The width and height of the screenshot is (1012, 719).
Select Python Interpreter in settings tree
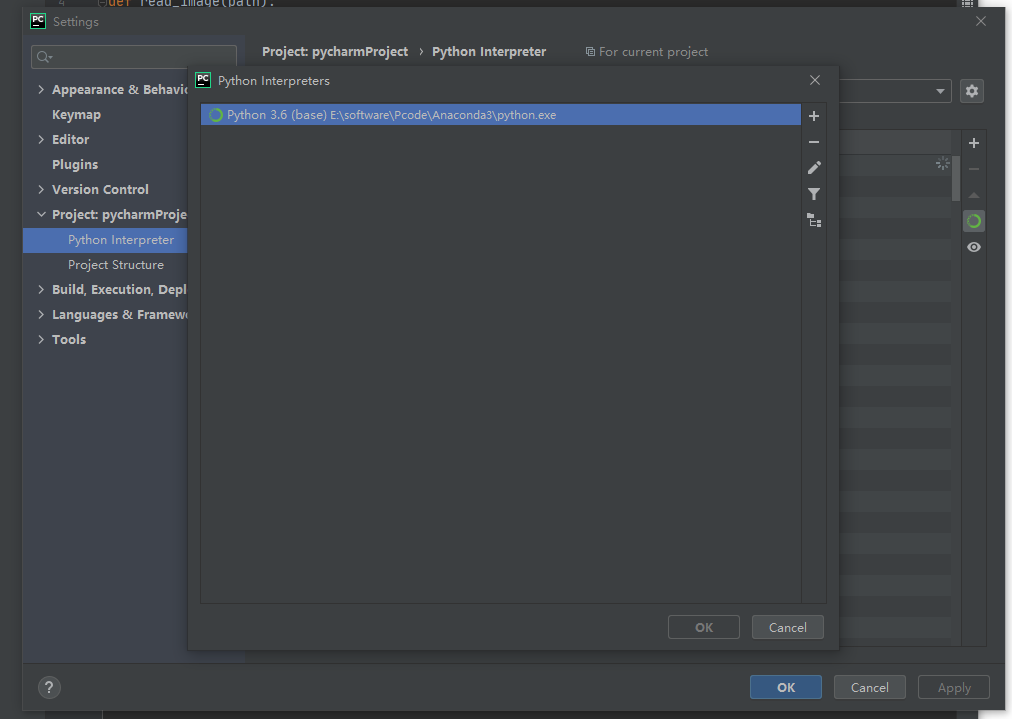click(x=105, y=240)
